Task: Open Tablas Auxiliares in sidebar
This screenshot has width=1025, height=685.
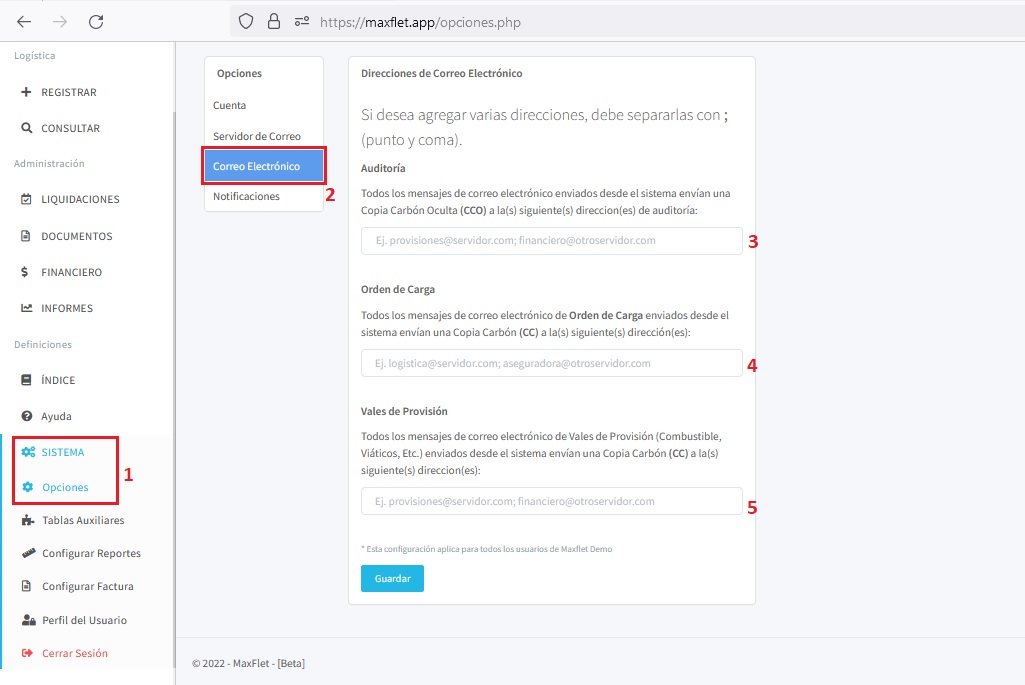Action: point(83,520)
